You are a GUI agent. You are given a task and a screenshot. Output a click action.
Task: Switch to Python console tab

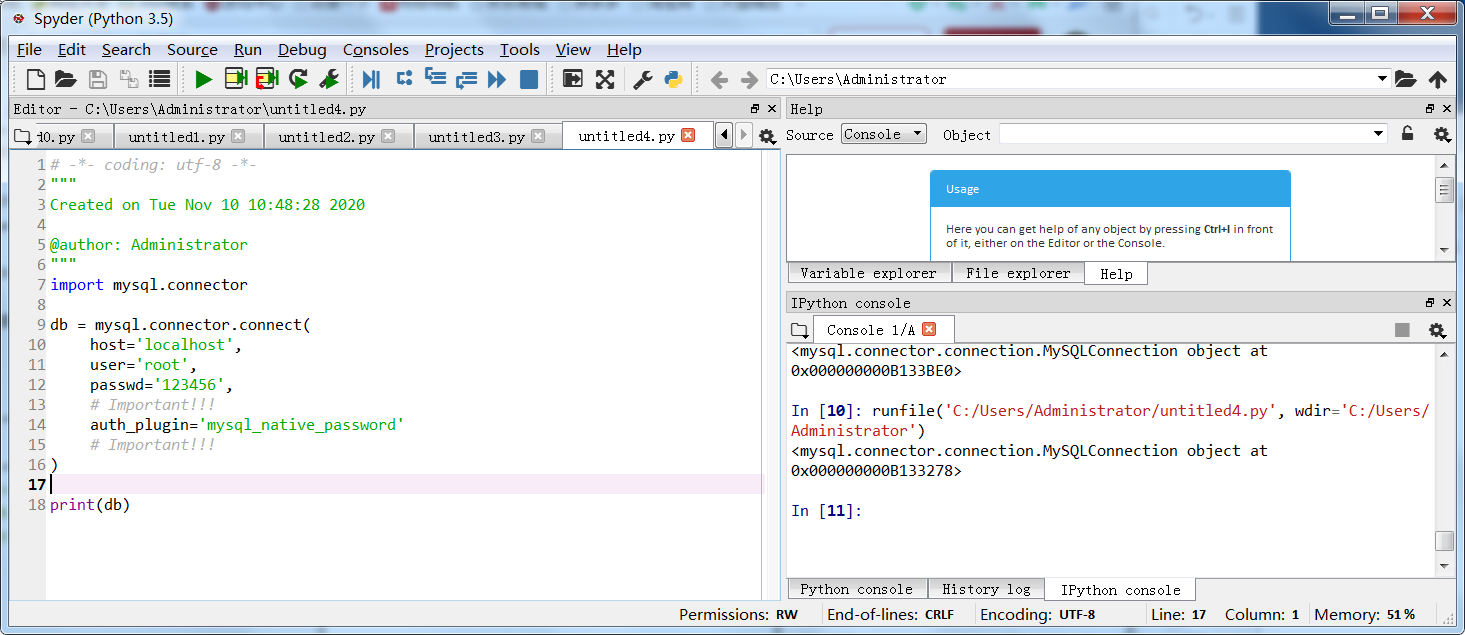857,589
